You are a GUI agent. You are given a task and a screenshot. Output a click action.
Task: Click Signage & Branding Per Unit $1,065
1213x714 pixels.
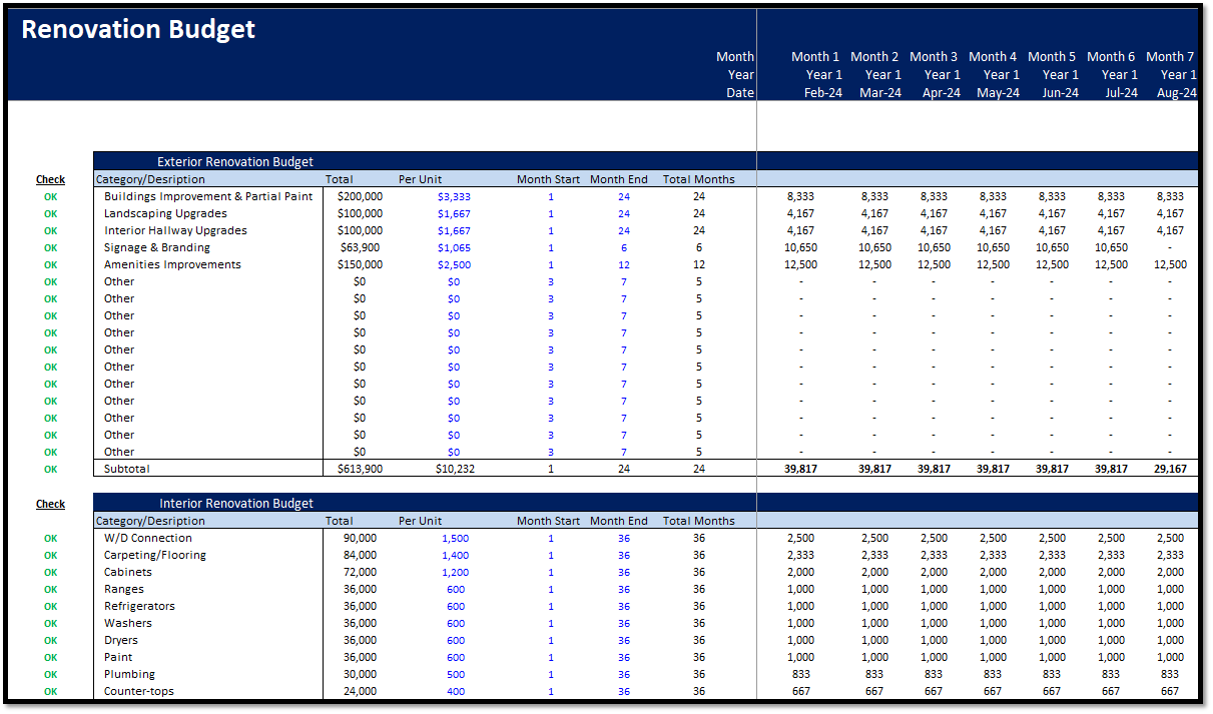point(453,248)
